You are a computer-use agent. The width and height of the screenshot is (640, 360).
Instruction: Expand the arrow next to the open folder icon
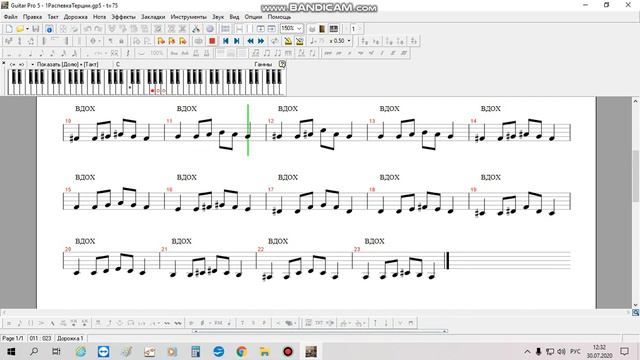pyautogui.click(x=27, y=29)
